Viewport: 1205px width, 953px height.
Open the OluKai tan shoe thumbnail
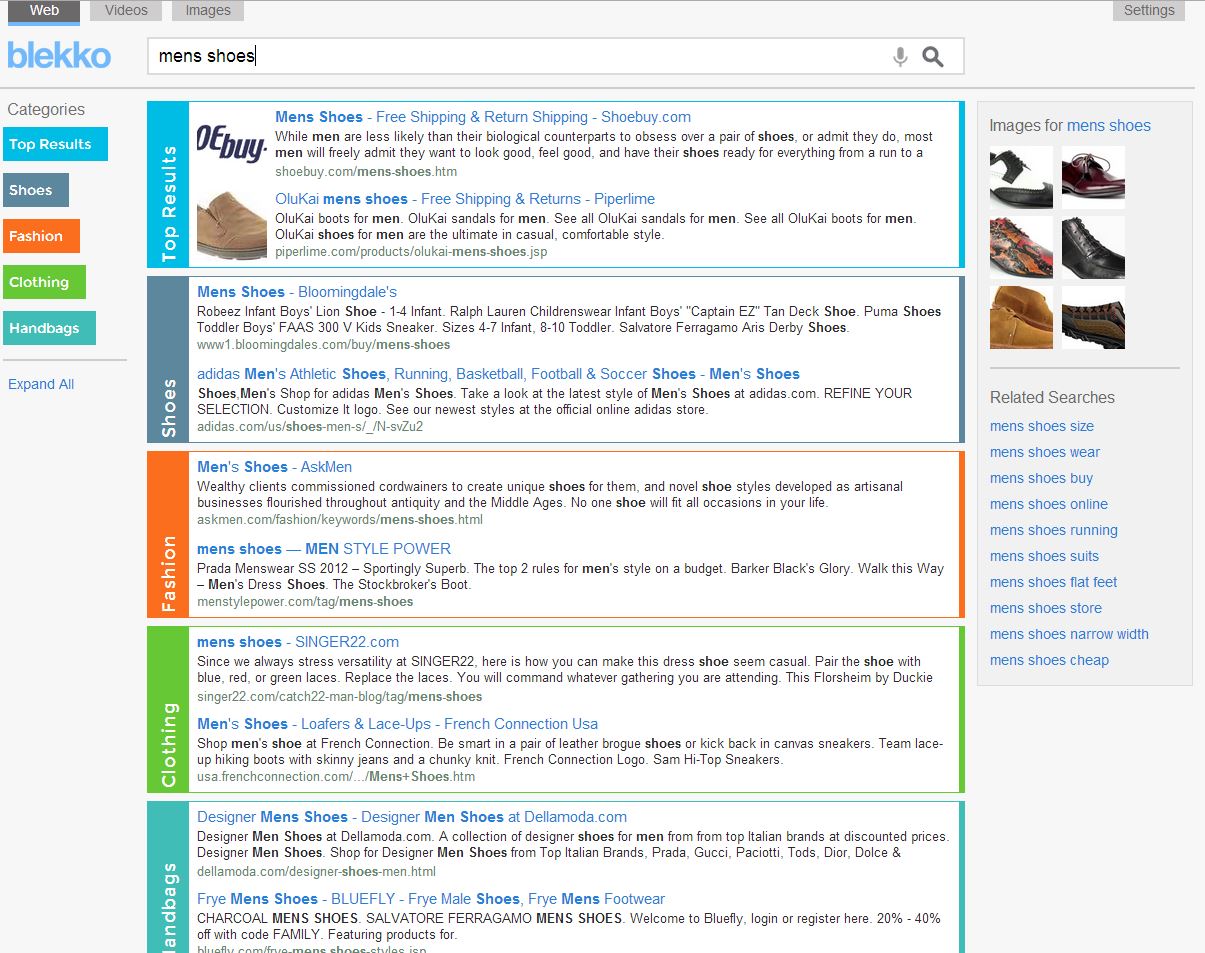point(231,225)
